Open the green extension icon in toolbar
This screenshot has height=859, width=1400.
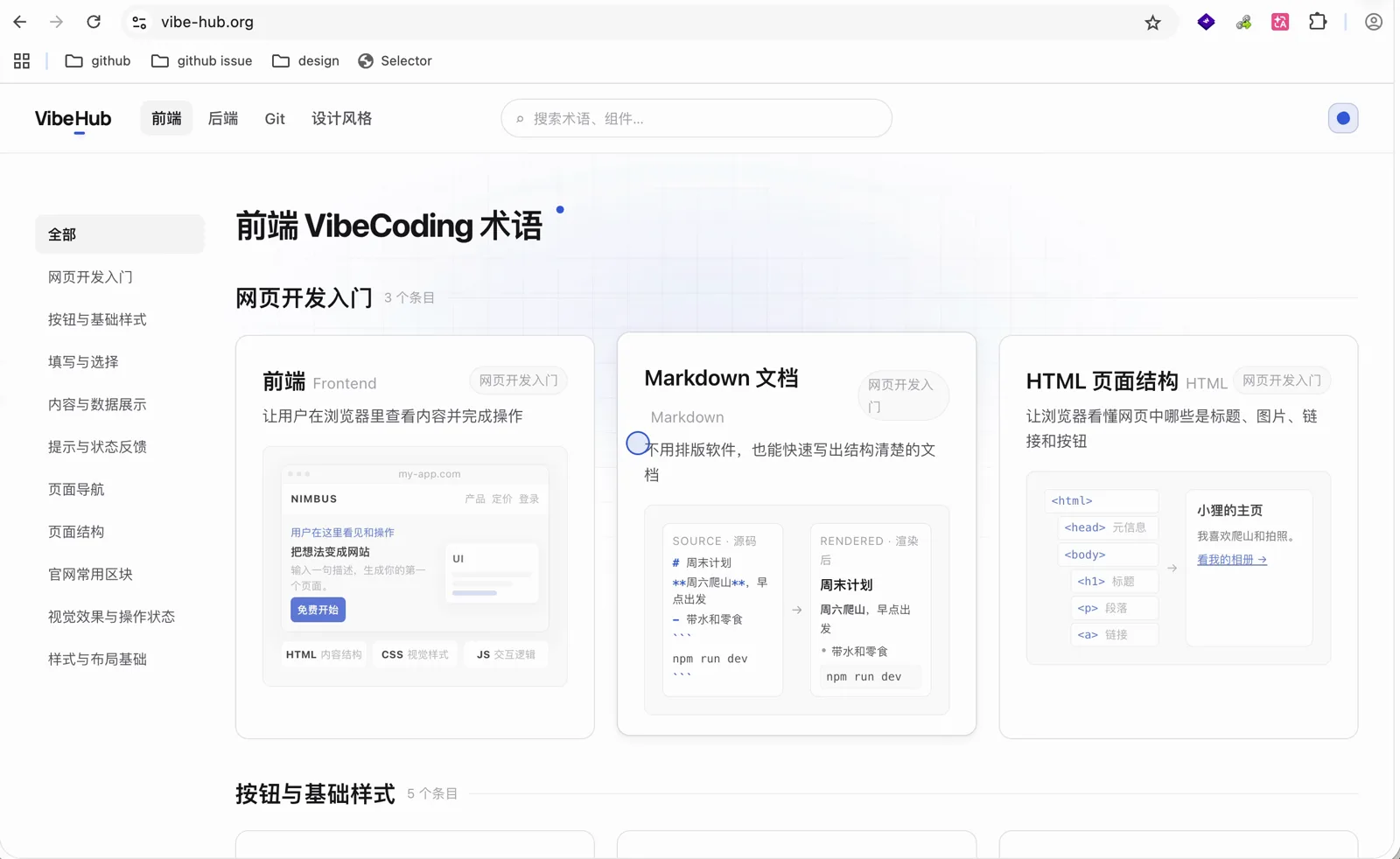point(1243,22)
